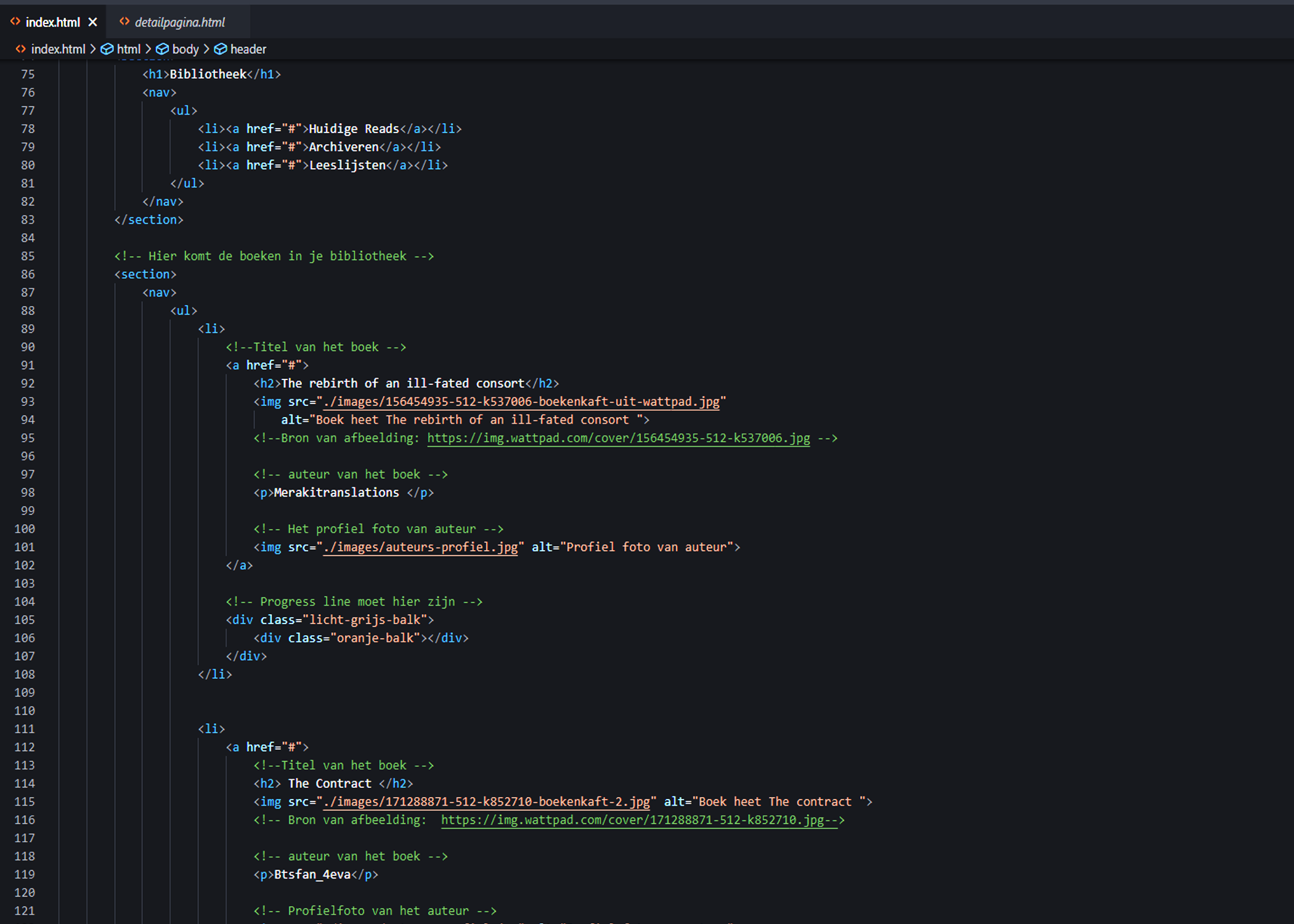Click the h2 text "The Contract"
The height and width of the screenshot is (924, 1294).
[x=330, y=784]
